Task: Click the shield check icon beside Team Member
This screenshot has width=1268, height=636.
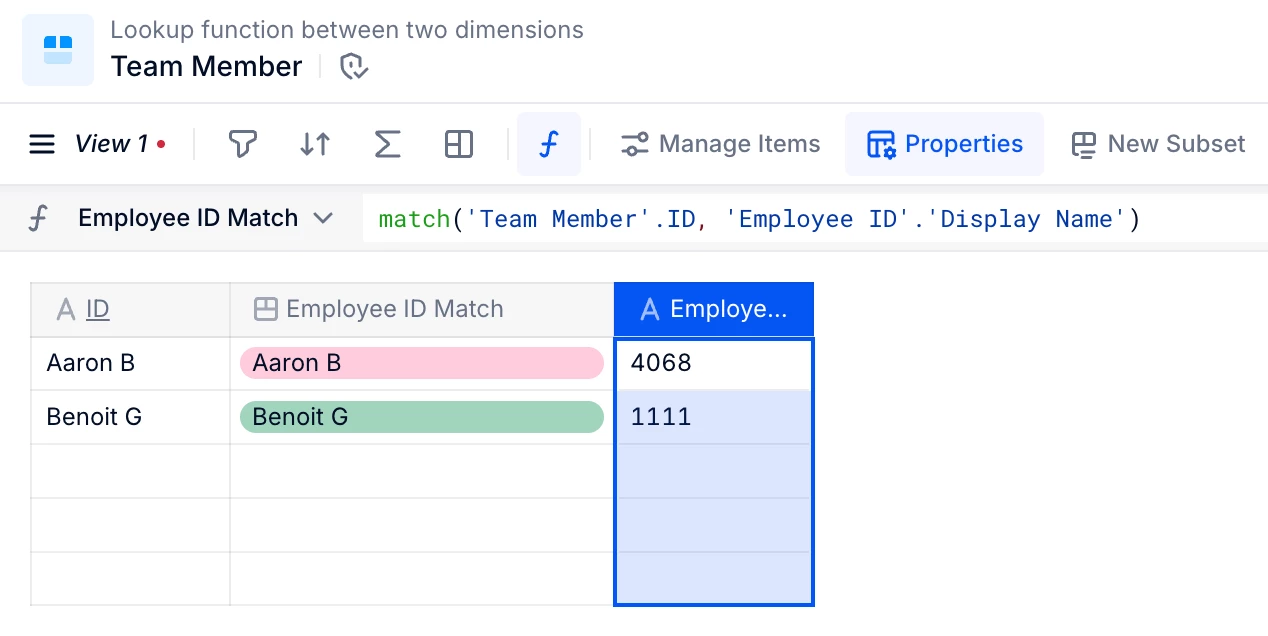Action: (x=354, y=67)
